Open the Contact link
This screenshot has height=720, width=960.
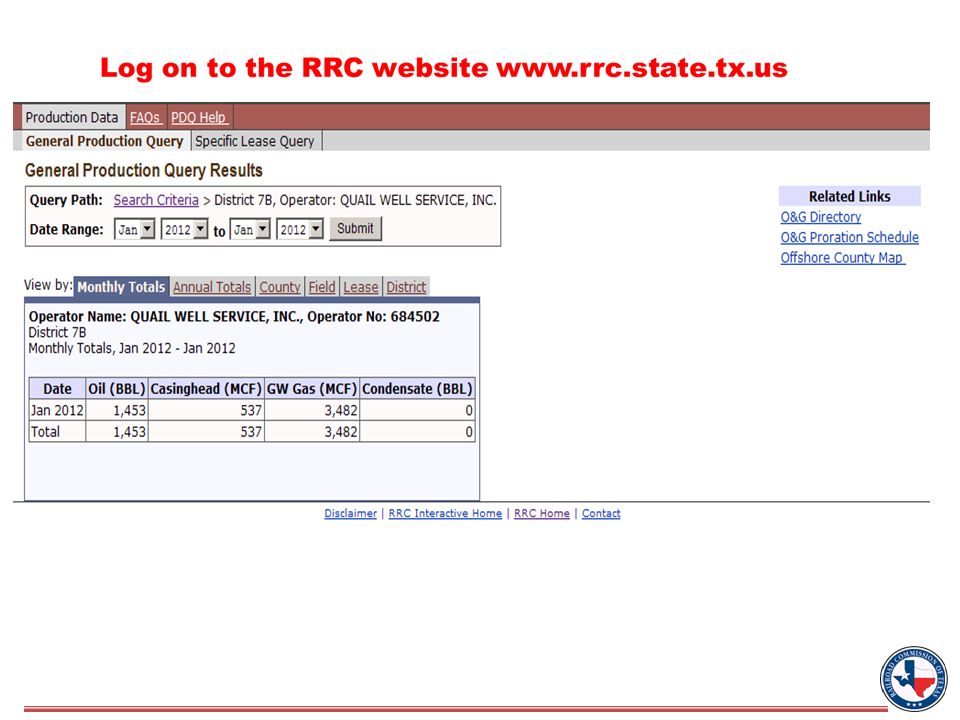point(601,513)
